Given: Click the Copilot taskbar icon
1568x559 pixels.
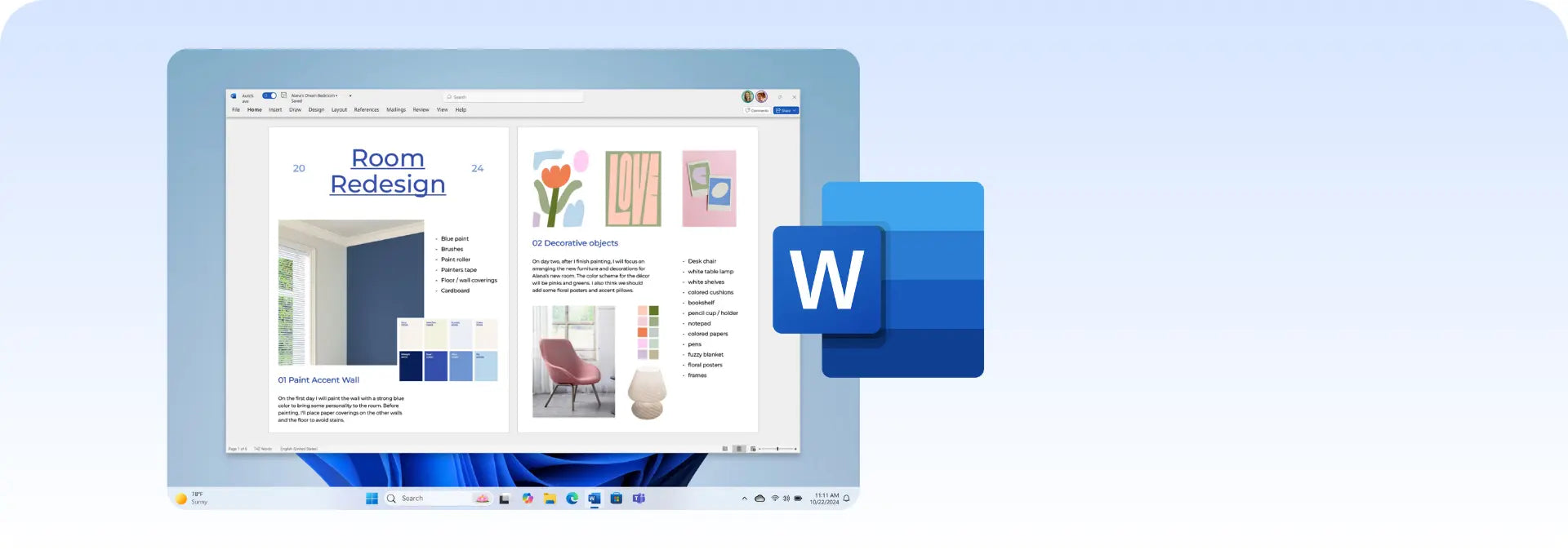Looking at the screenshot, I should point(528,499).
